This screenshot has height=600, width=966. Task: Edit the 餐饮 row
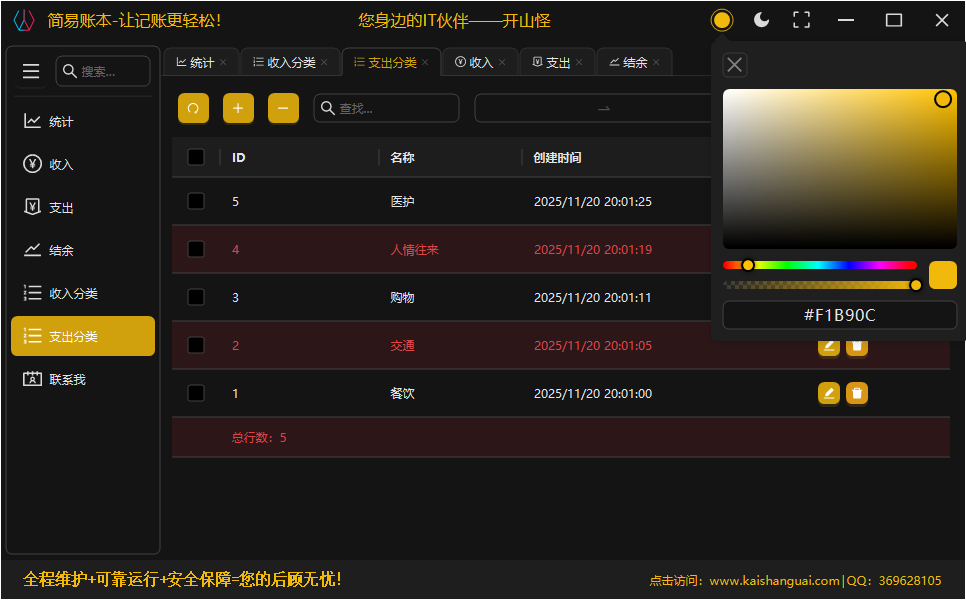point(829,393)
